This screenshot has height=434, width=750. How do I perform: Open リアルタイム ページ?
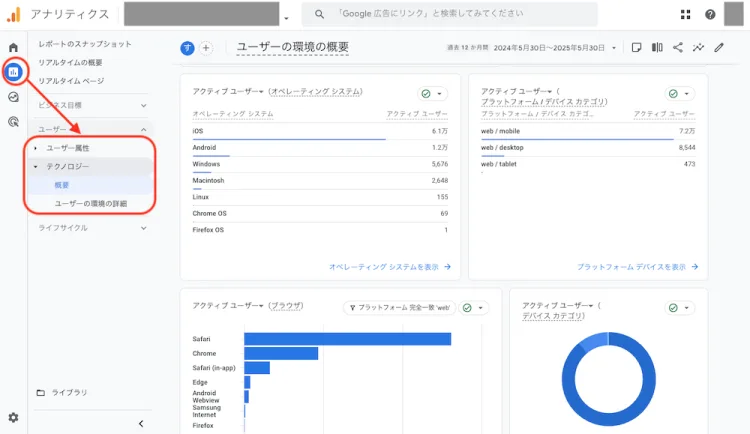pyautogui.click(x=71, y=81)
